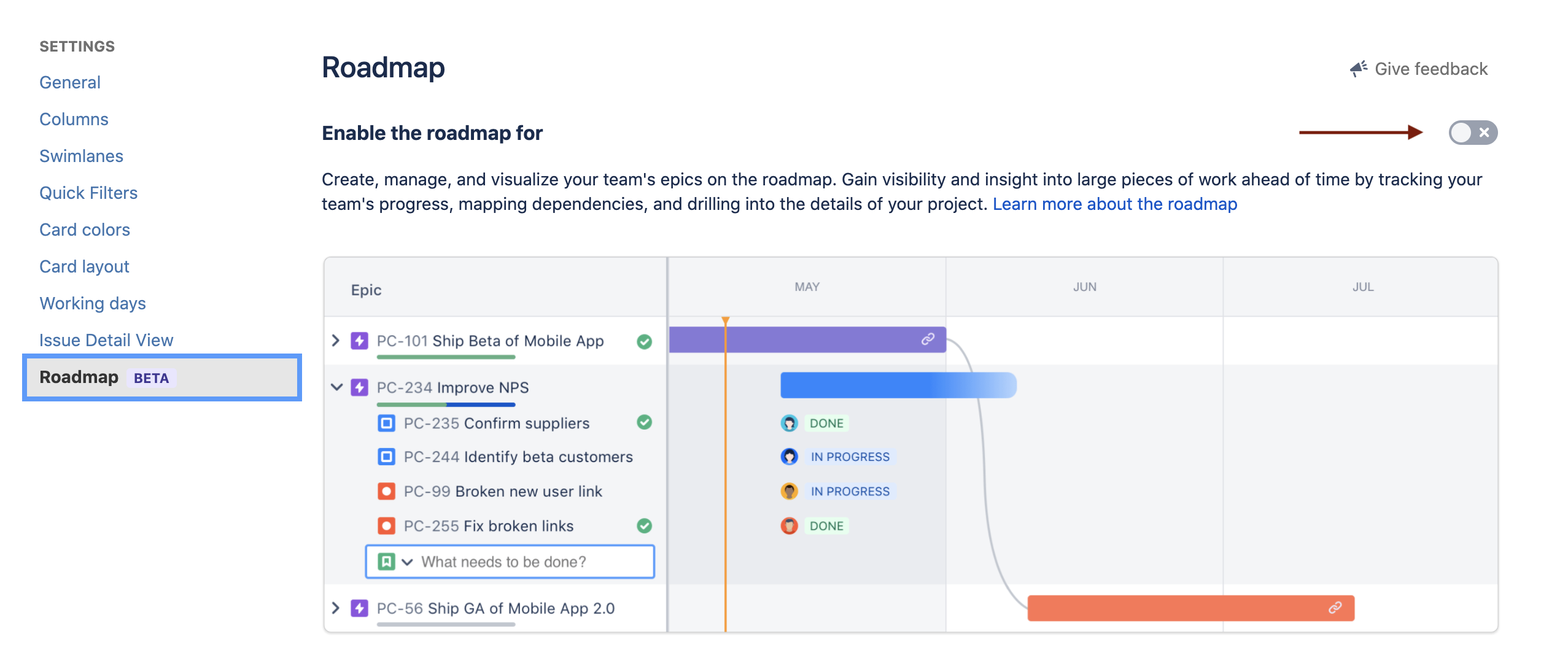Screen dimensions: 1568x669
Task: Collapse the PC-234 Improve NPS epic
Action: click(x=336, y=387)
